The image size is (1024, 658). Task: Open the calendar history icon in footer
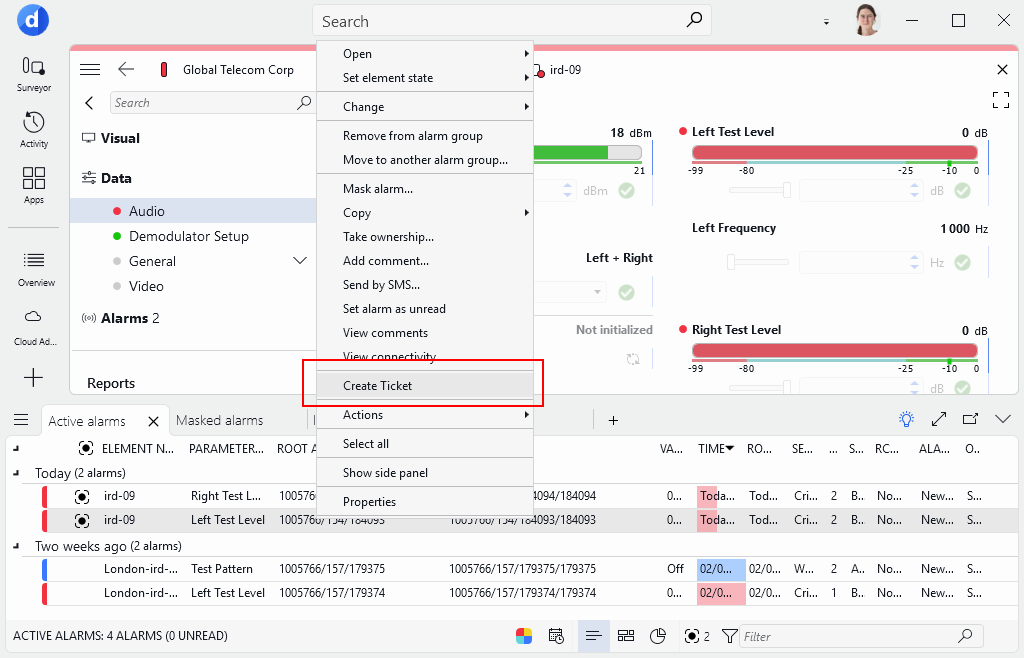pos(556,636)
